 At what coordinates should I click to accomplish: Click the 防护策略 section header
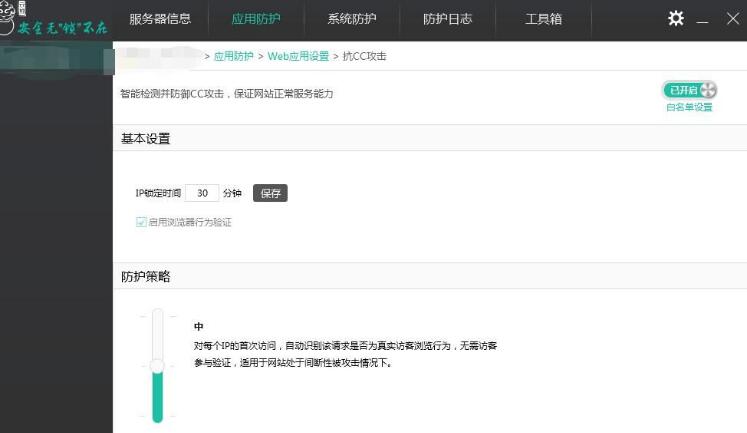(x=145, y=277)
